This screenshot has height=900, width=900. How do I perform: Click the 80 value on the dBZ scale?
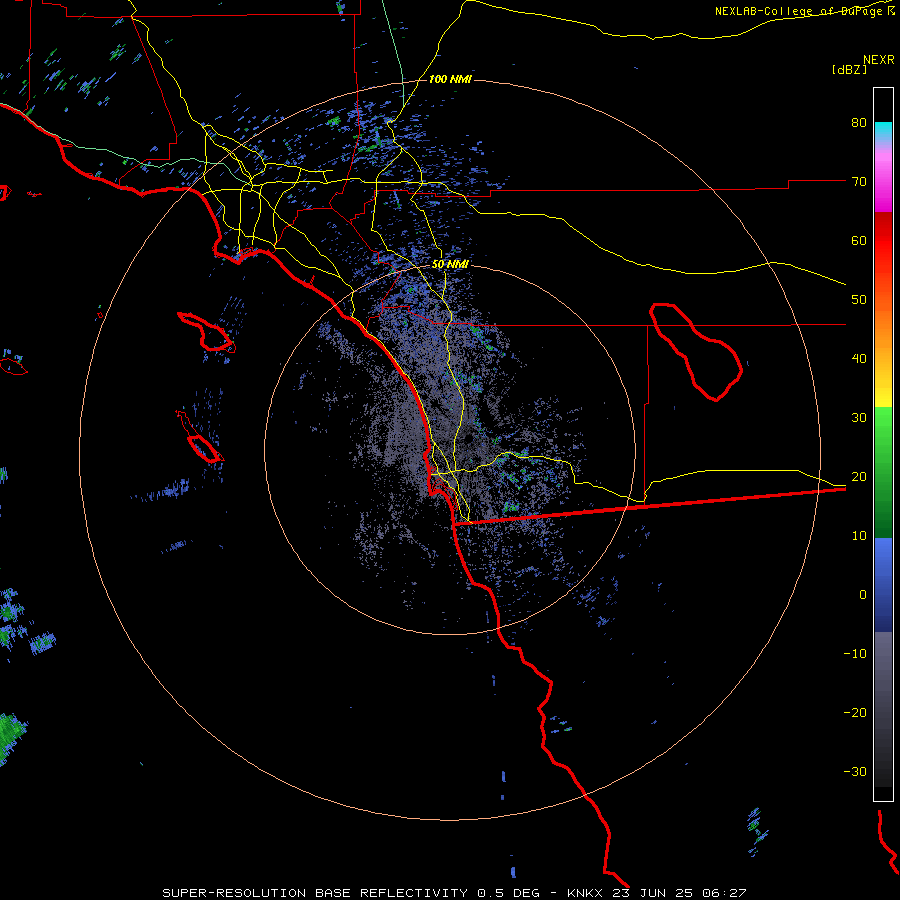pyautogui.click(x=859, y=123)
